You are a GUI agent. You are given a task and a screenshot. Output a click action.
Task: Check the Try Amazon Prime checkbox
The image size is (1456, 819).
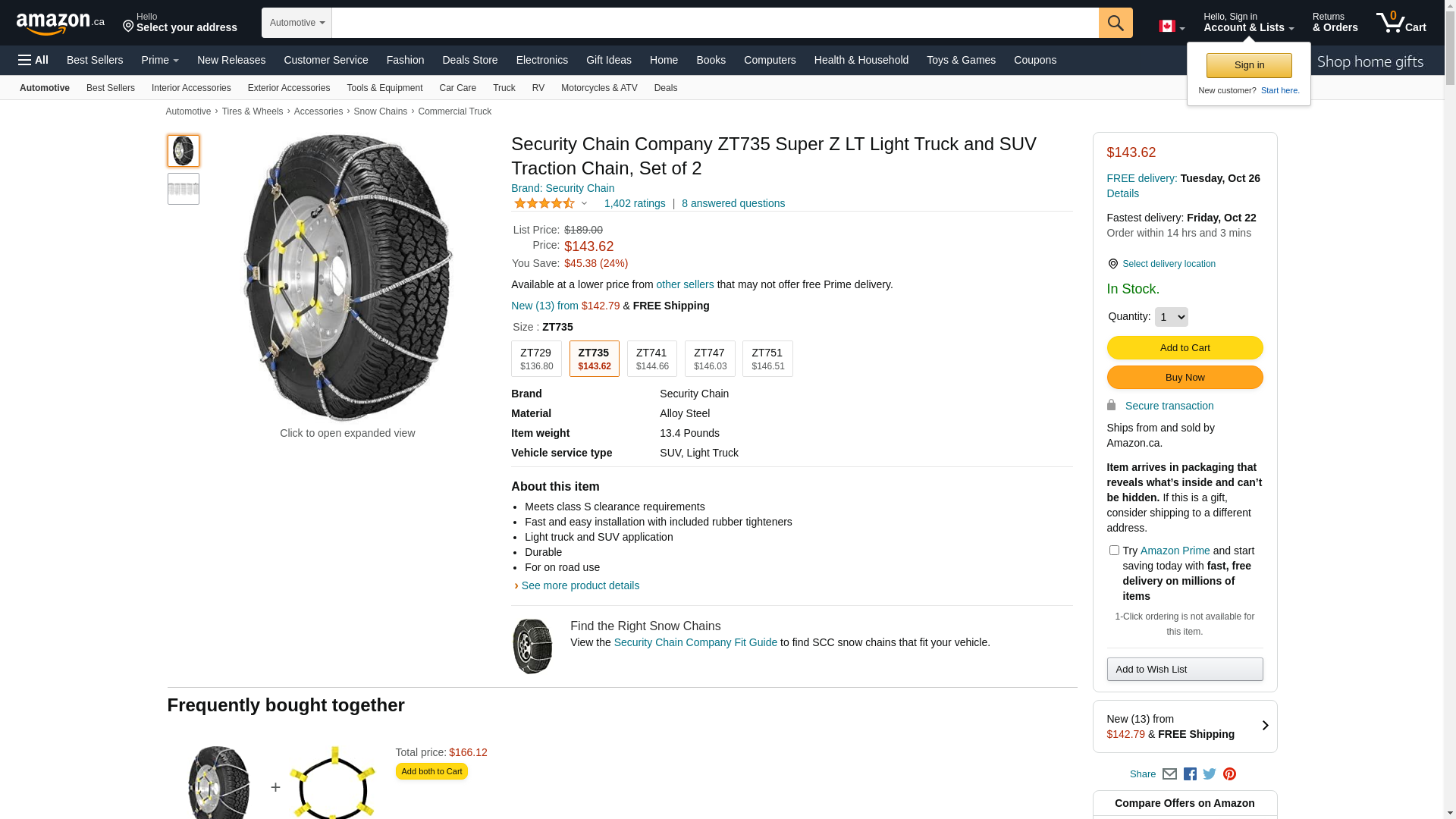click(x=1114, y=551)
